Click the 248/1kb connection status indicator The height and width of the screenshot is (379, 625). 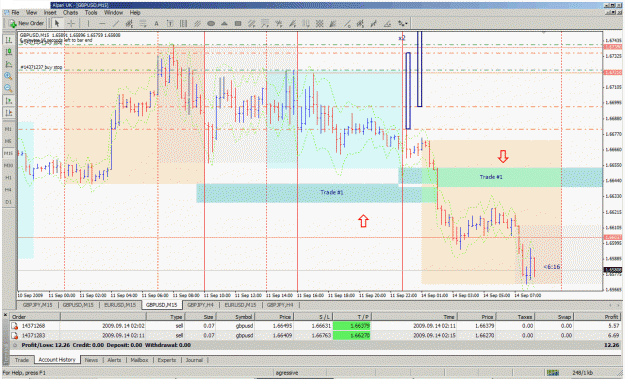582,373
